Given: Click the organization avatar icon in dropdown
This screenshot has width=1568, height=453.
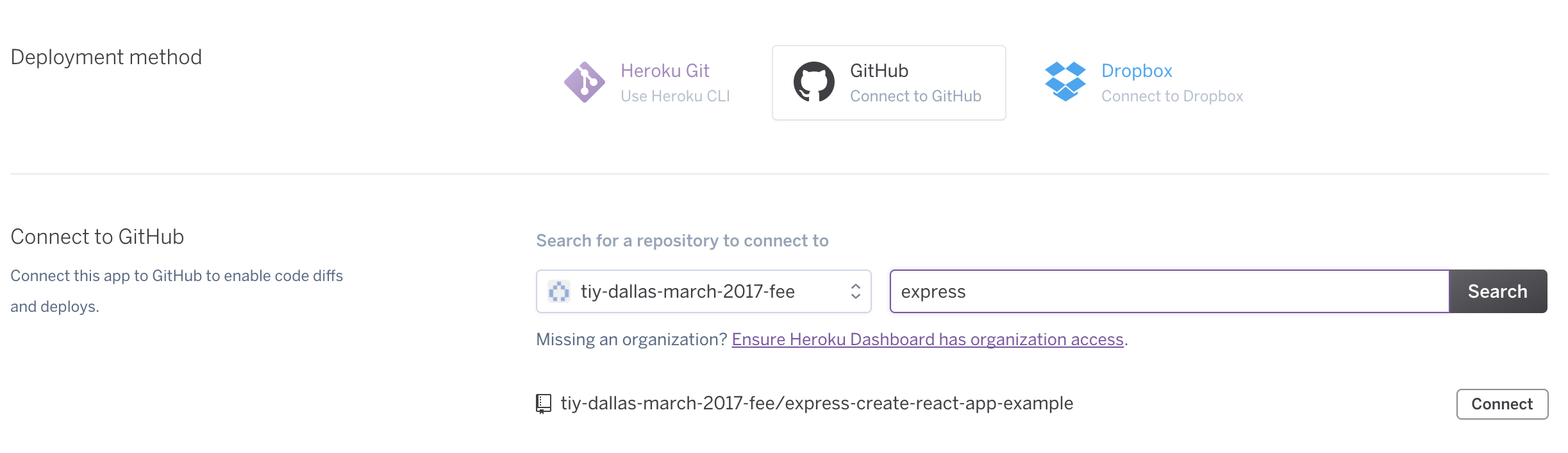Looking at the screenshot, I should click(x=559, y=291).
